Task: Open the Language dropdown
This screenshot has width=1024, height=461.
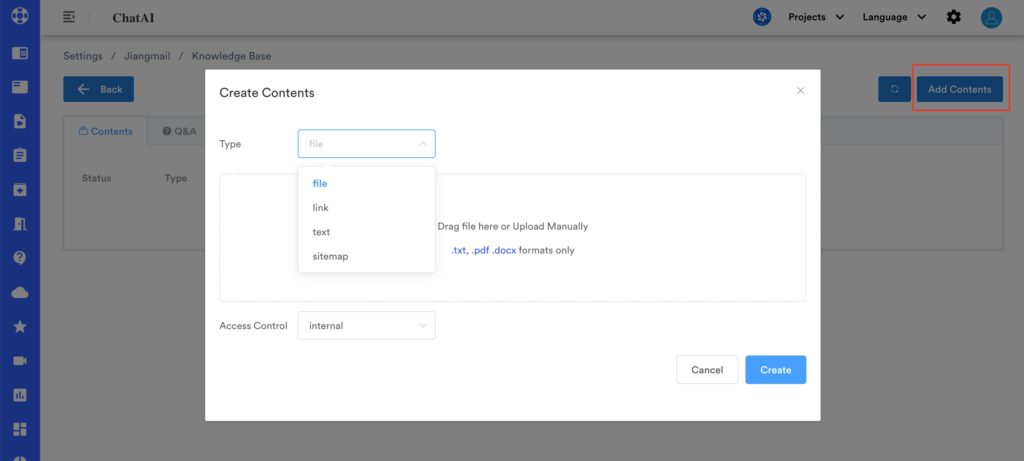Action: point(894,17)
